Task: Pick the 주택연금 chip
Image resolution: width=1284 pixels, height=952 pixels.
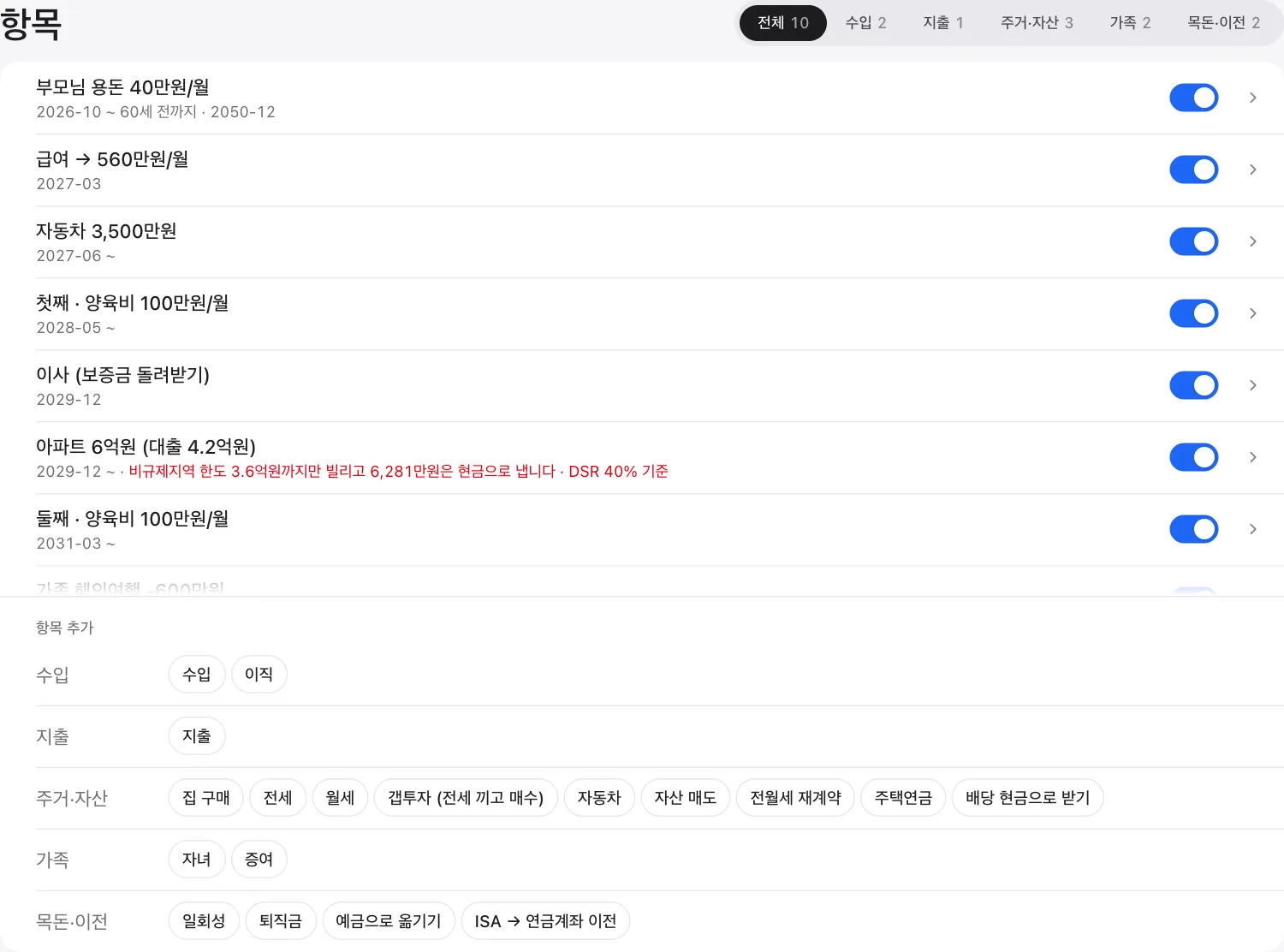Action: click(x=903, y=798)
